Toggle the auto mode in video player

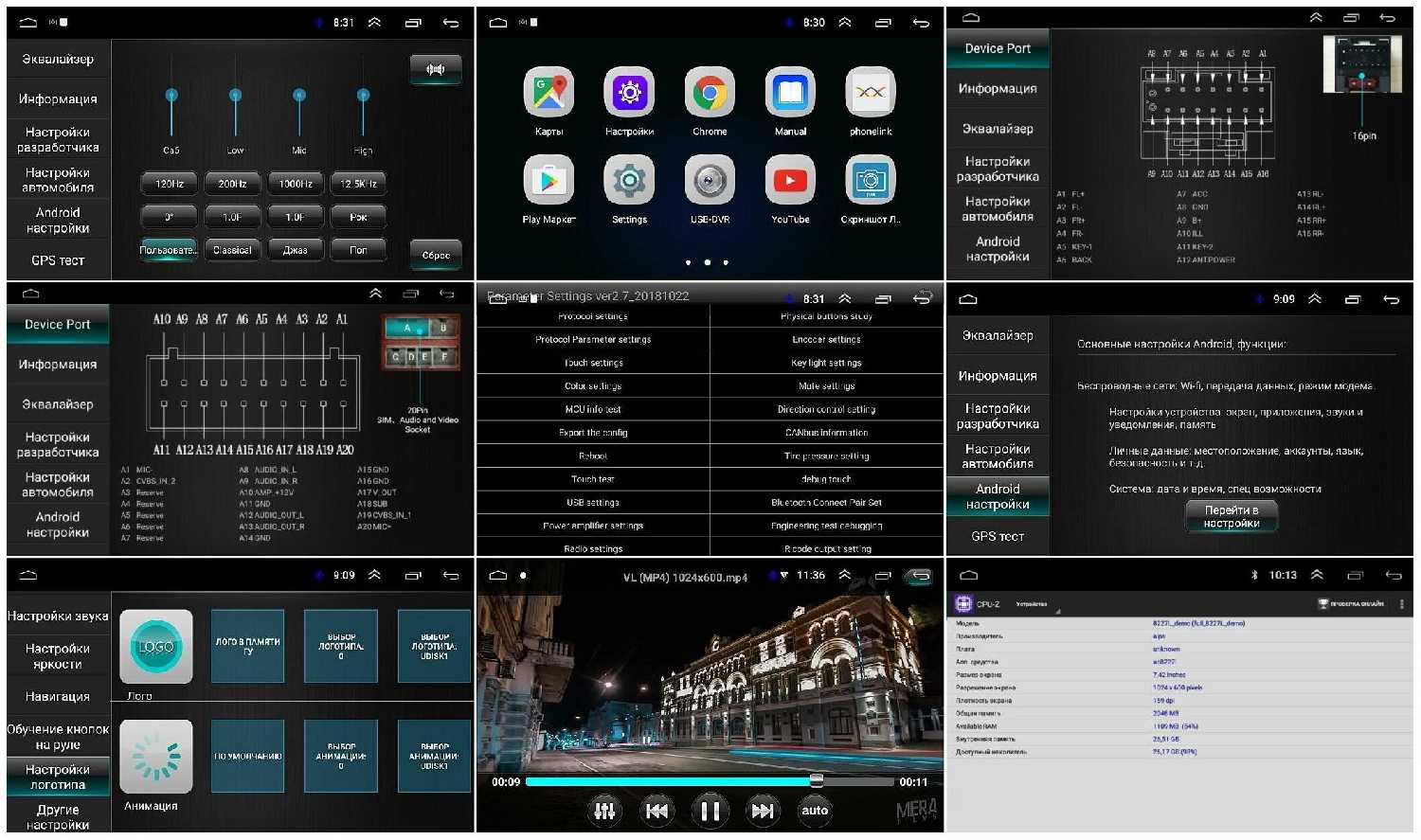point(815,810)
